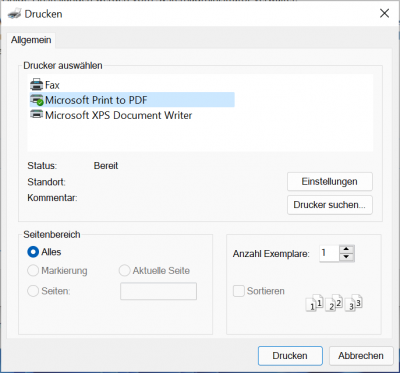Choose the Aktuelle Seite radio option
The image size is (400, 373).
pyautogui.click(x=124, y=271)
